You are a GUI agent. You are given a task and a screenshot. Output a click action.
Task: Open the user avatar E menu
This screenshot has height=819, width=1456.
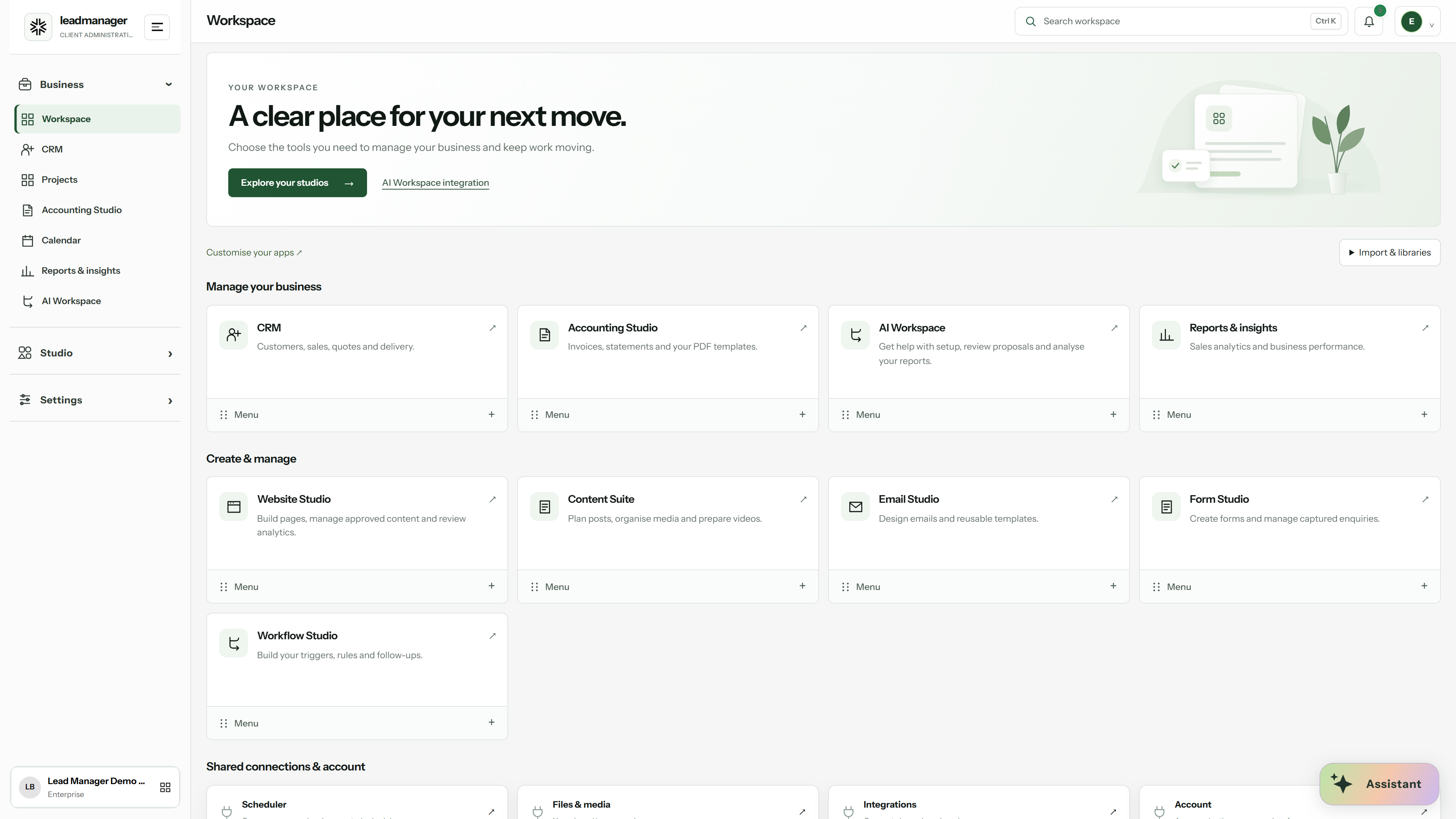(x=1417, y=22)
